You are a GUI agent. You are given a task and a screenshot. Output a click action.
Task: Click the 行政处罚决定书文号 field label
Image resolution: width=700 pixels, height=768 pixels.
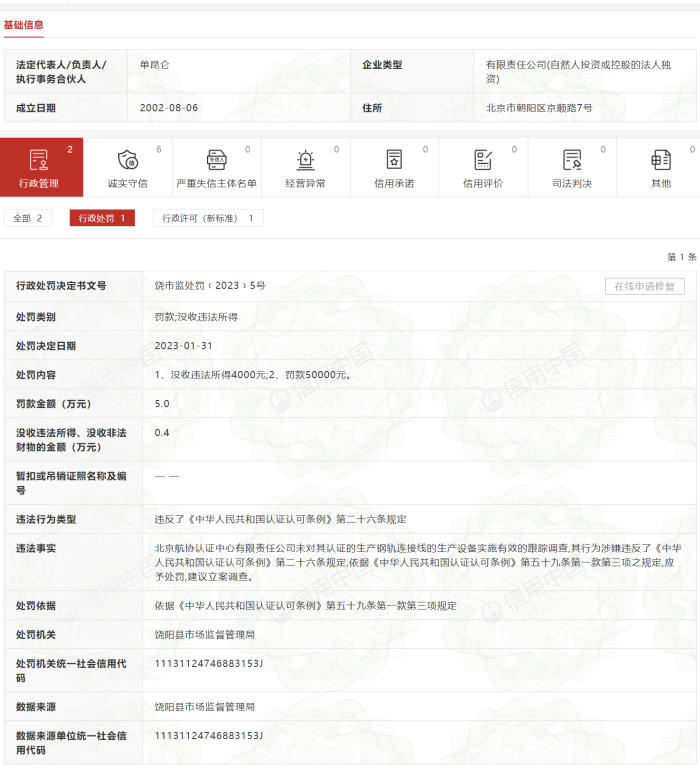click(61, 286)
